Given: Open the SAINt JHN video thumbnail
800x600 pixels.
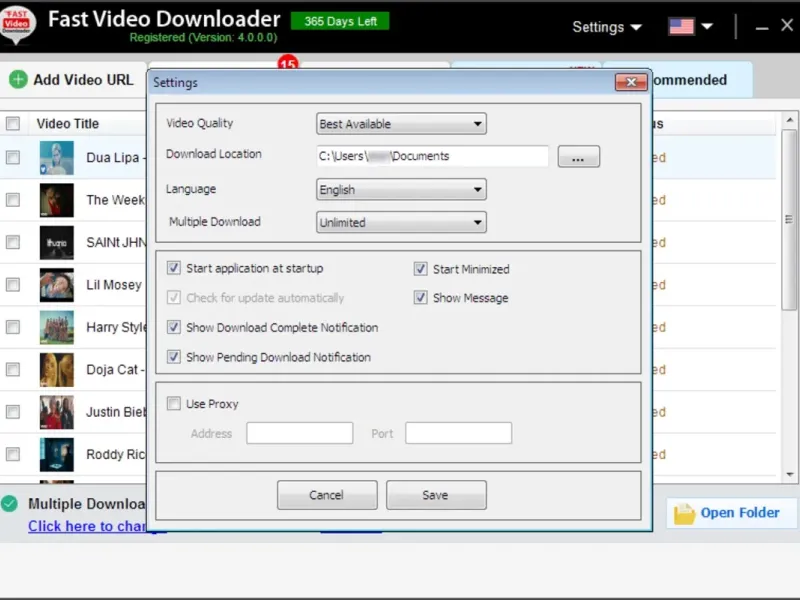Looking at the screenshot, I should pos(57,243).
